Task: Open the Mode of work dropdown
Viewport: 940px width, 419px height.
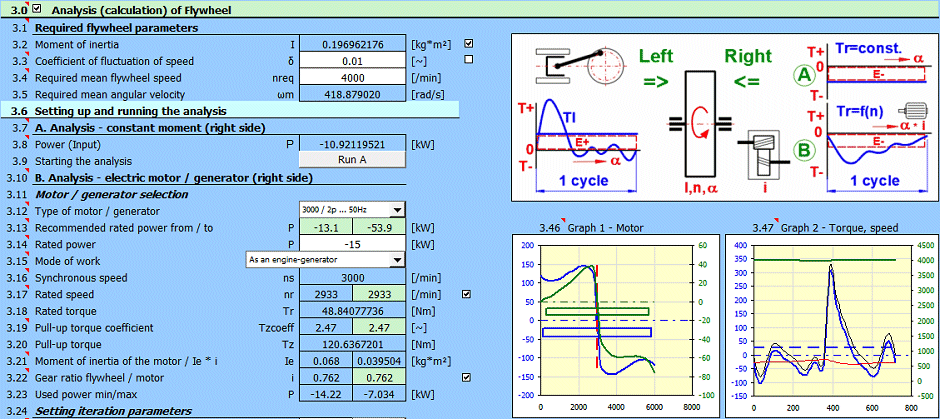Action: tap(396, 260)
